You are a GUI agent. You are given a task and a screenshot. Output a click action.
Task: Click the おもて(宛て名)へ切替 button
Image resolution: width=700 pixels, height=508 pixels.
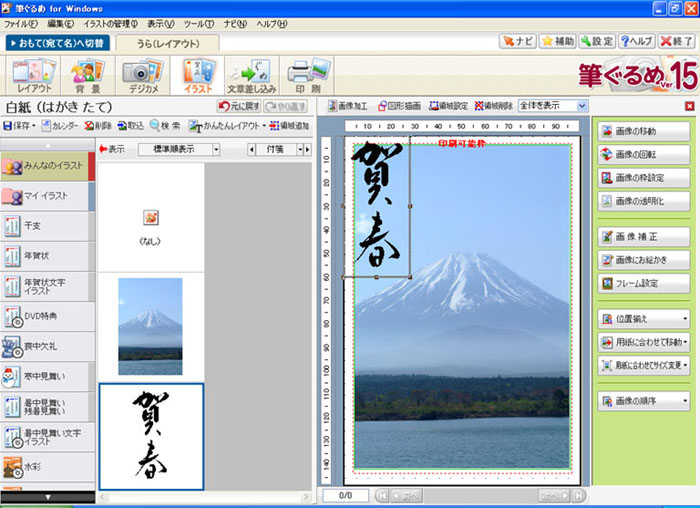56,43
